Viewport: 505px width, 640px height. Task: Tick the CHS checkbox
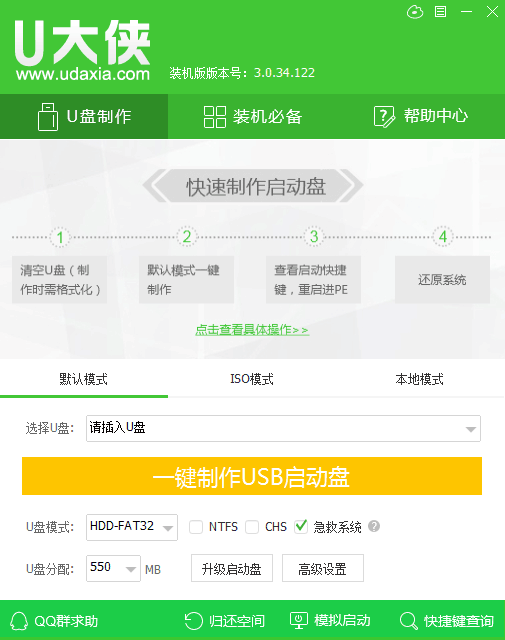(252, 527)
